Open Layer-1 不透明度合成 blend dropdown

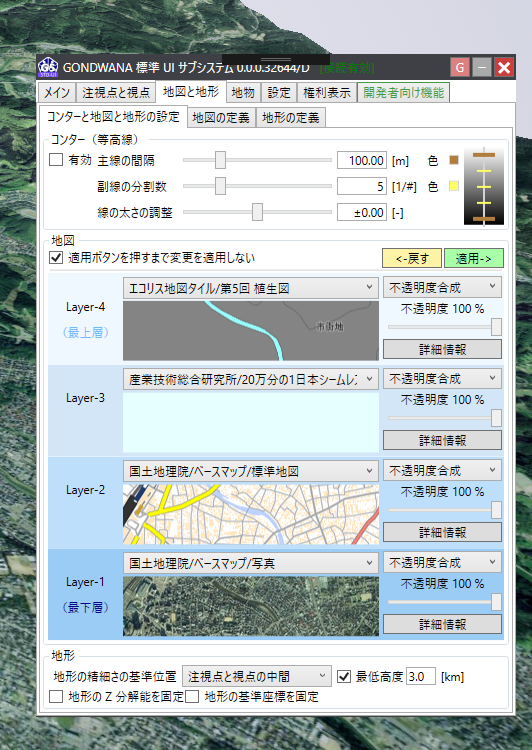pyautogui.click(x=442, y=562)
